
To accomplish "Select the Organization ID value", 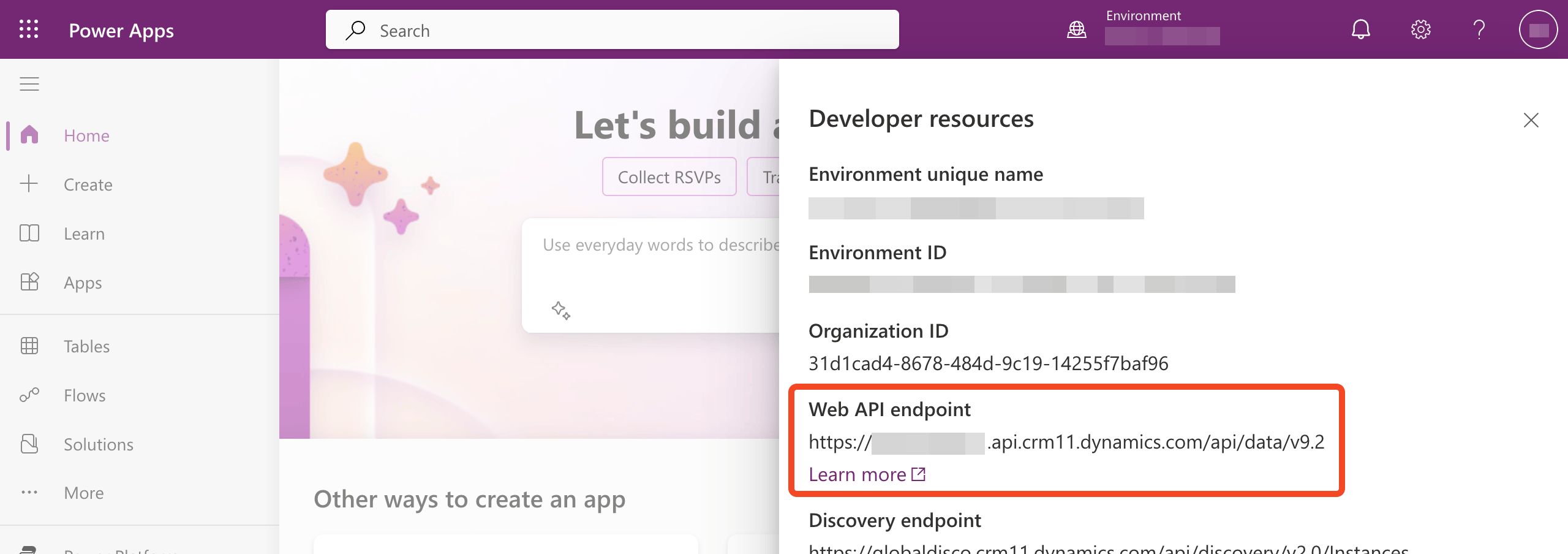I will (988, 363).
